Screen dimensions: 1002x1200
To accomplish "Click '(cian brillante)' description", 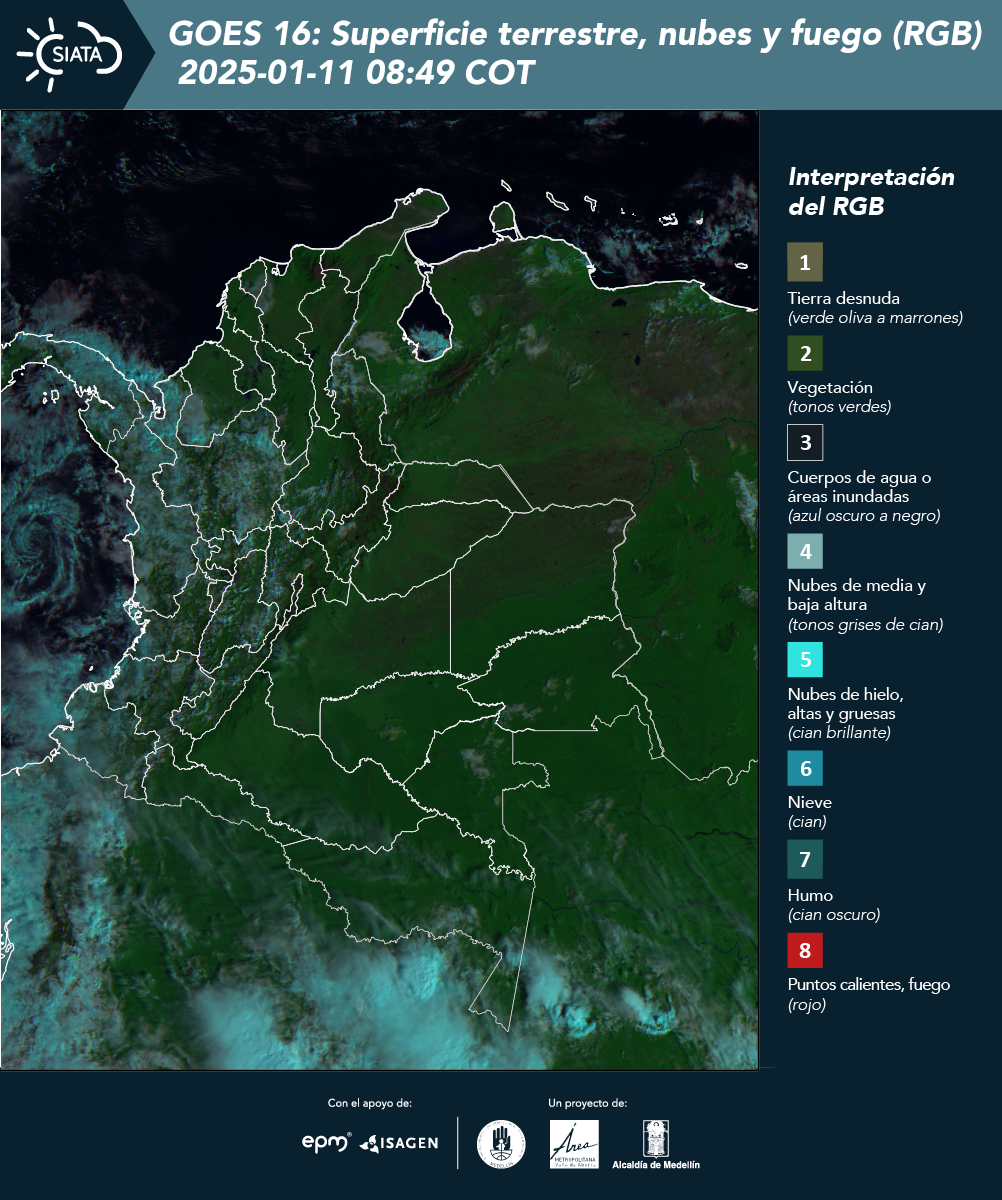I will (839, 733).
